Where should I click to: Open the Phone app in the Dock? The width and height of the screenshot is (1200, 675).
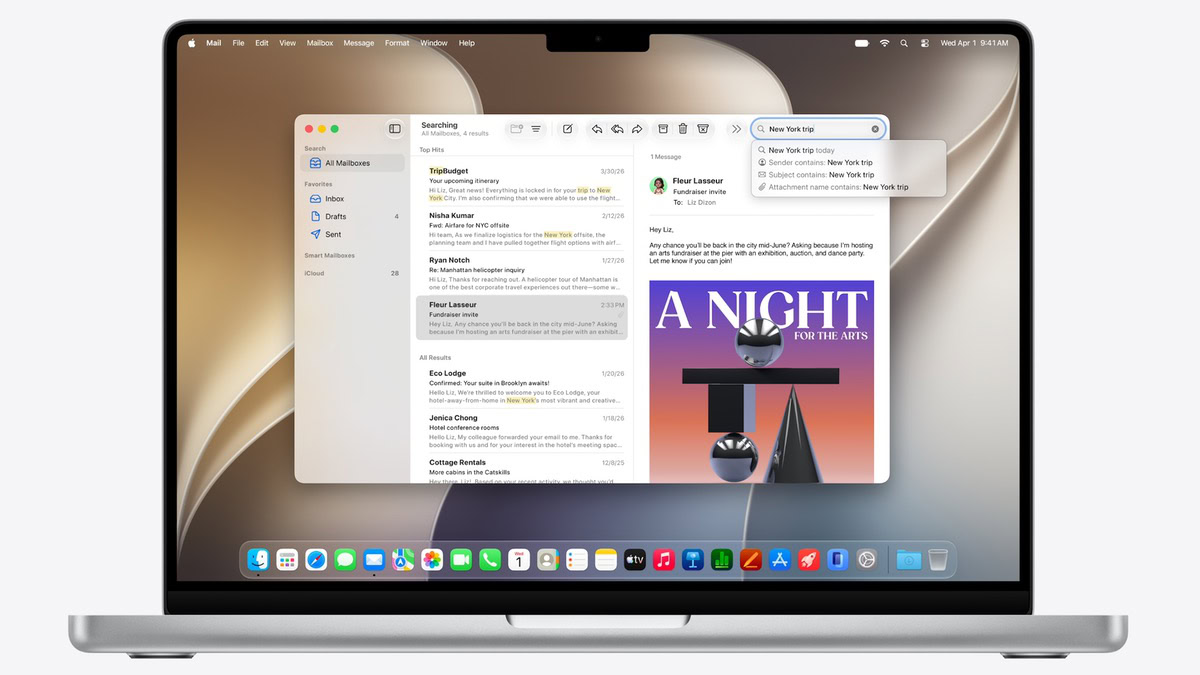click(490, 559)
